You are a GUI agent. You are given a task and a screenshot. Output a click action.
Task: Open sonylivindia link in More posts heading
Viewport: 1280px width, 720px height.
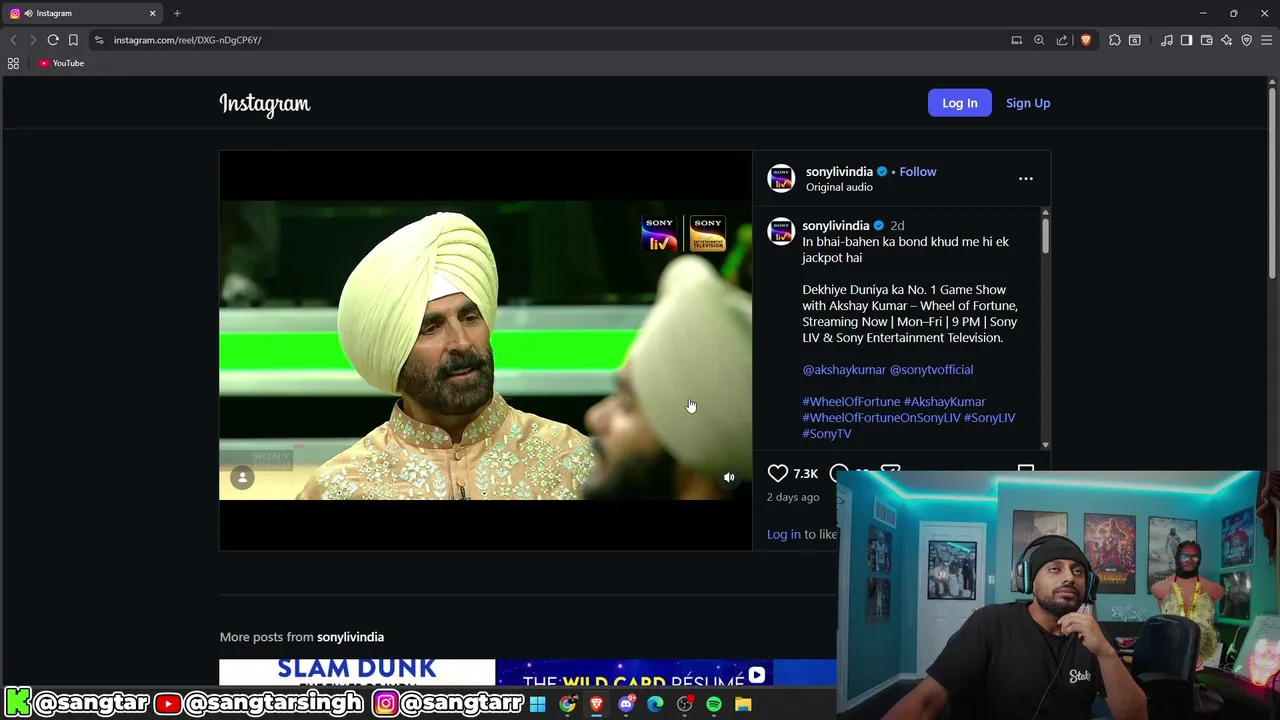[350, 637]
